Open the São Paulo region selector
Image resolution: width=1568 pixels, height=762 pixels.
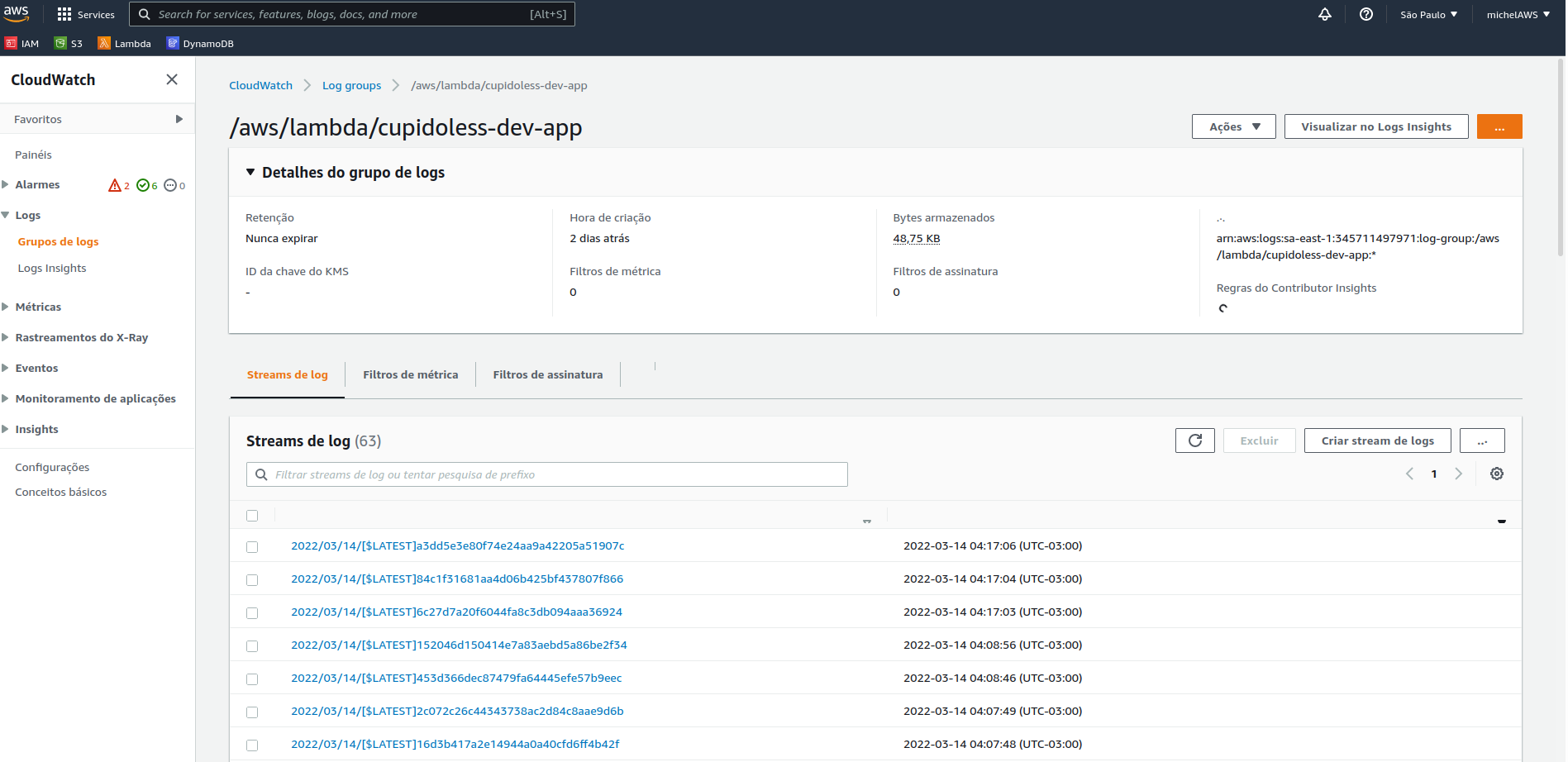pyautogui.click(x=1427, y=14)
